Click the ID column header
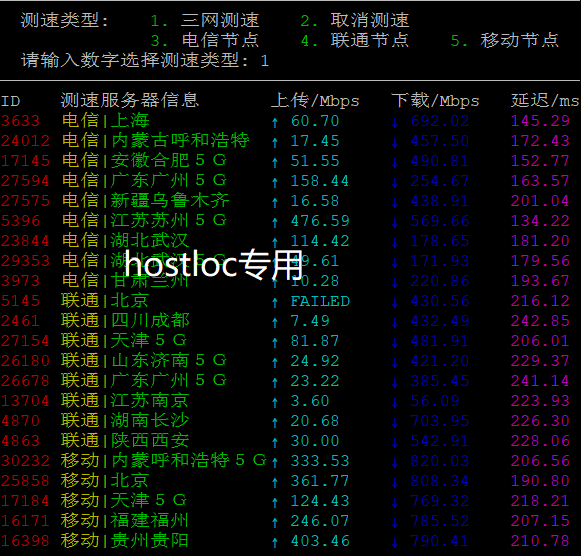 [10, 101]
